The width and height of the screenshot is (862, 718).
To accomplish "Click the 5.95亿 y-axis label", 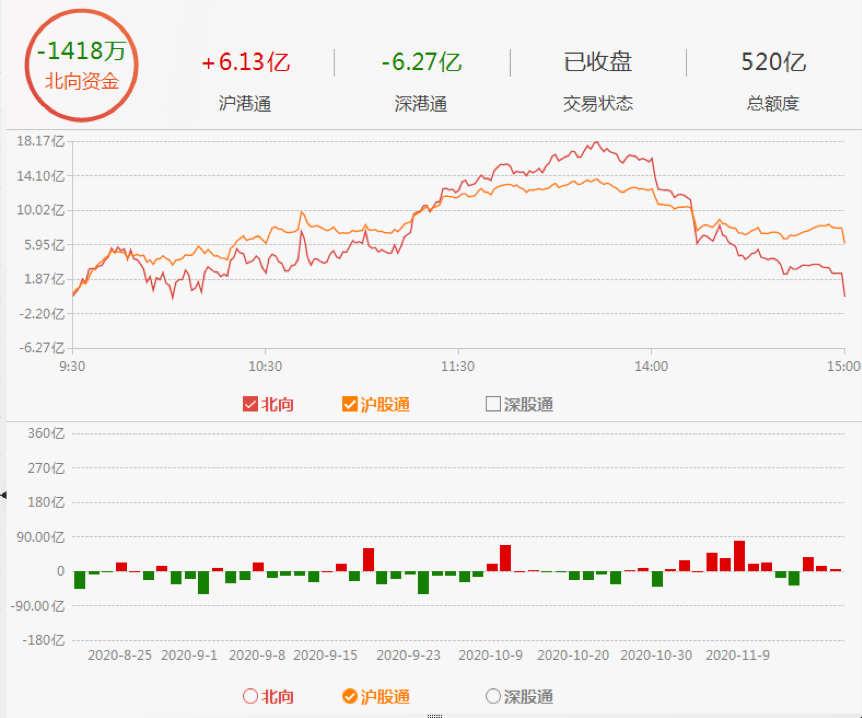I will tap(45, 245).
